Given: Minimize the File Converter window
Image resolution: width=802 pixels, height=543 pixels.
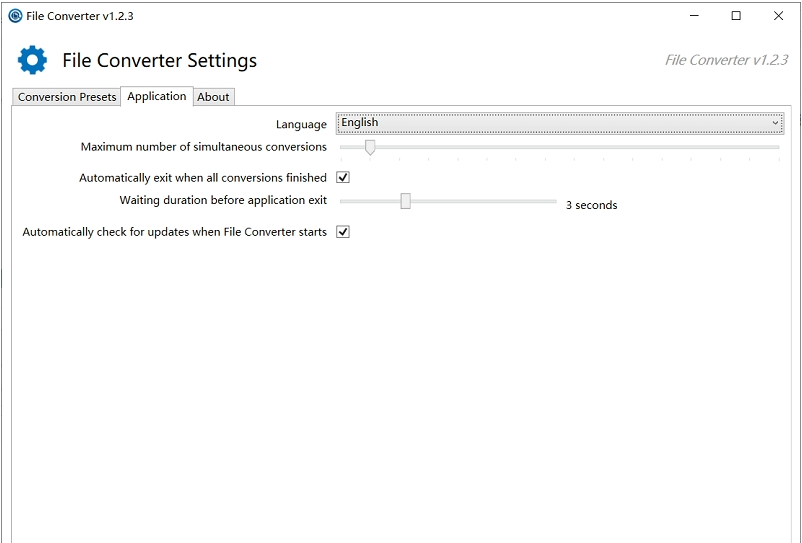Looking at the screenshot, I should (x=694, y=16).
